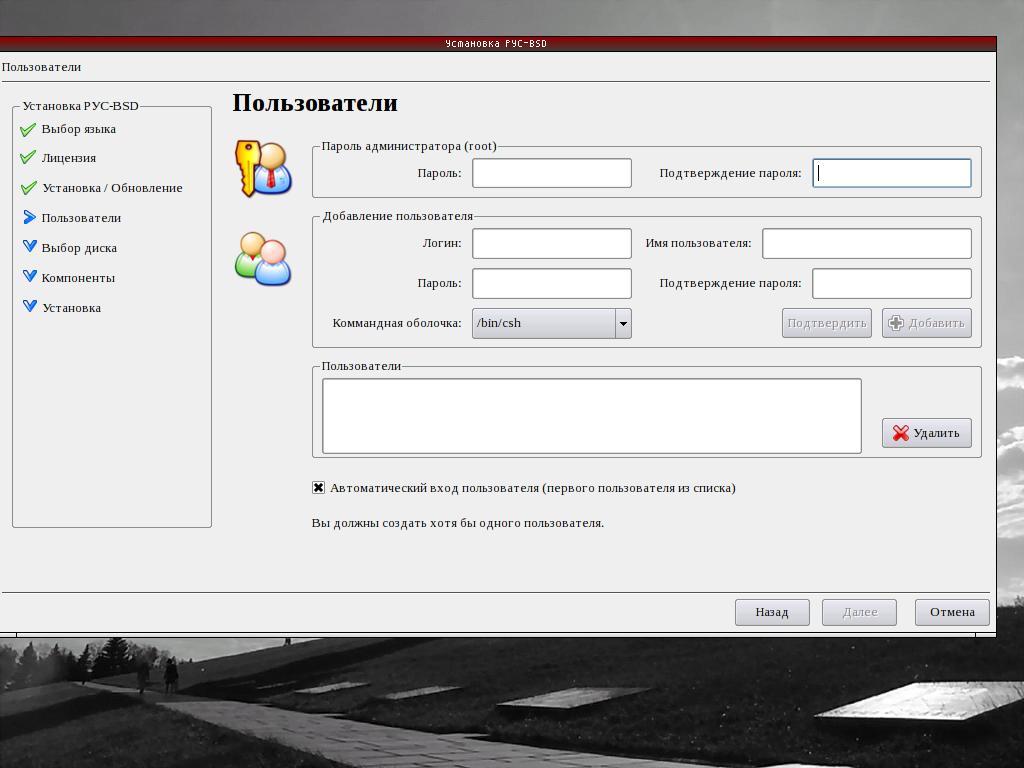Click checkmark icon beside Установка / Обновление

pos(28,188)
